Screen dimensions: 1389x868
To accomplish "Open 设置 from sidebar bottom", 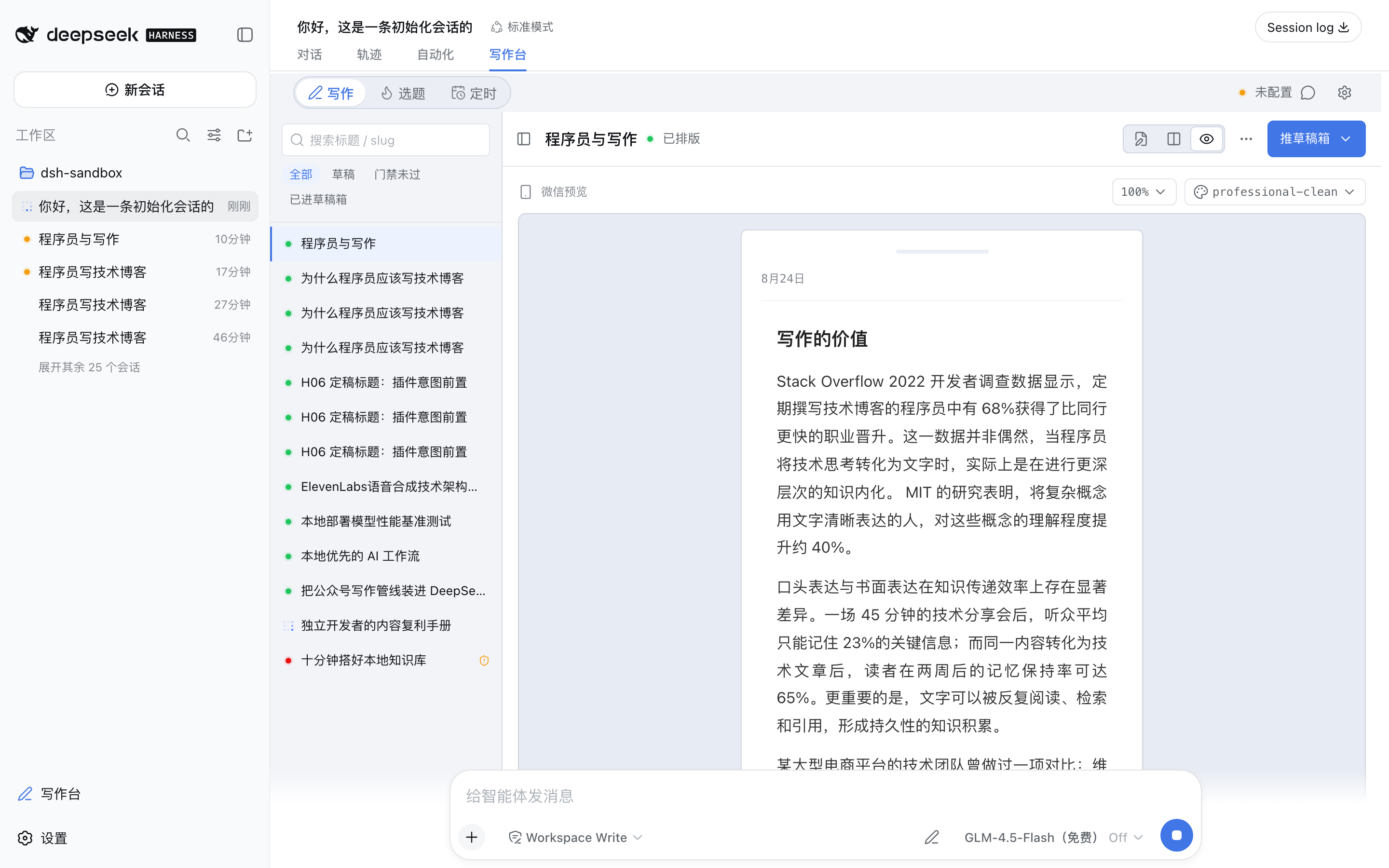I will 43,838.
